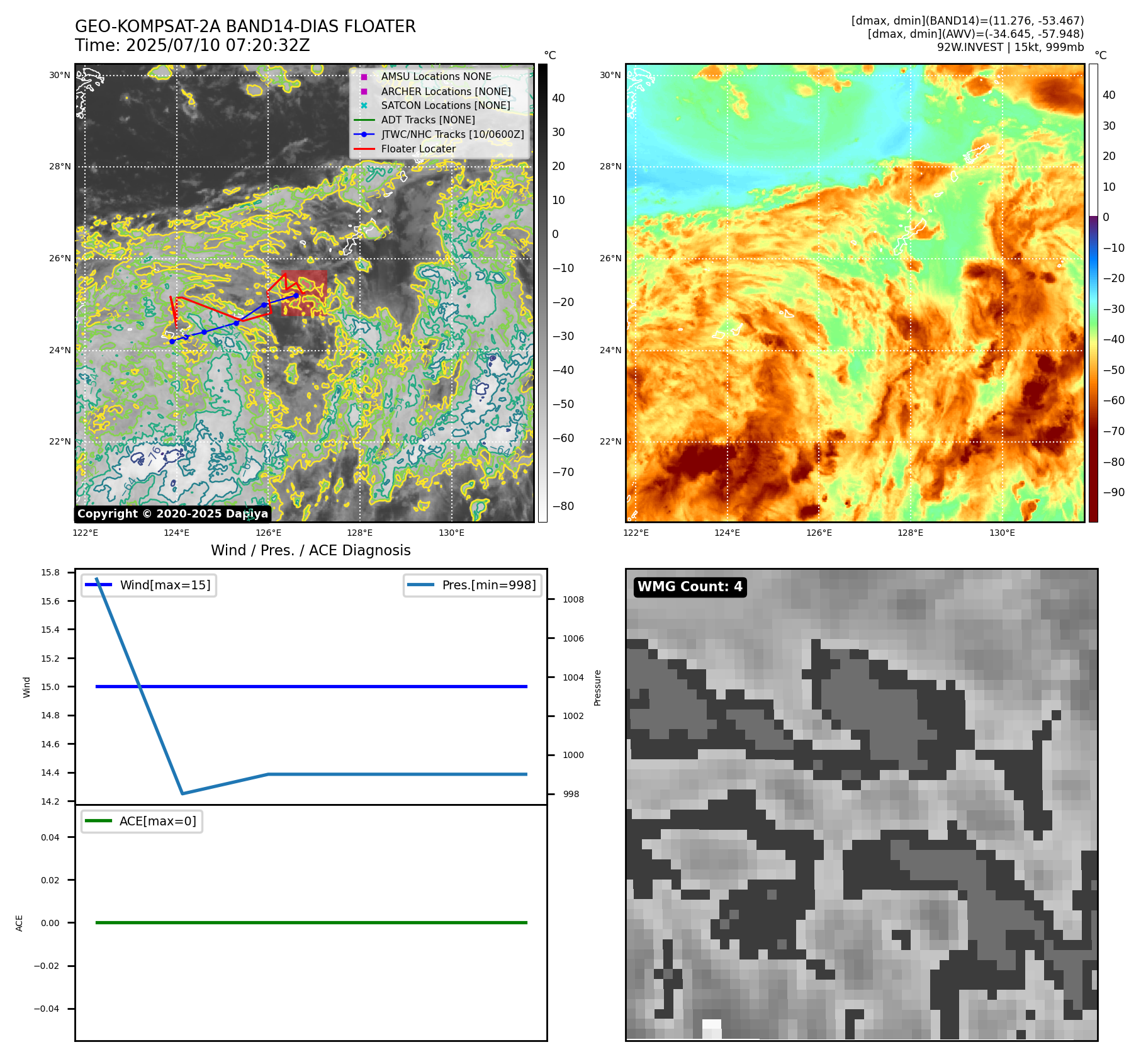The width and height of the screenshot is (1141, 1064).
Task: Click the 92W.INVEST | 15kt, 999mb label
Action: (1010, 47)
